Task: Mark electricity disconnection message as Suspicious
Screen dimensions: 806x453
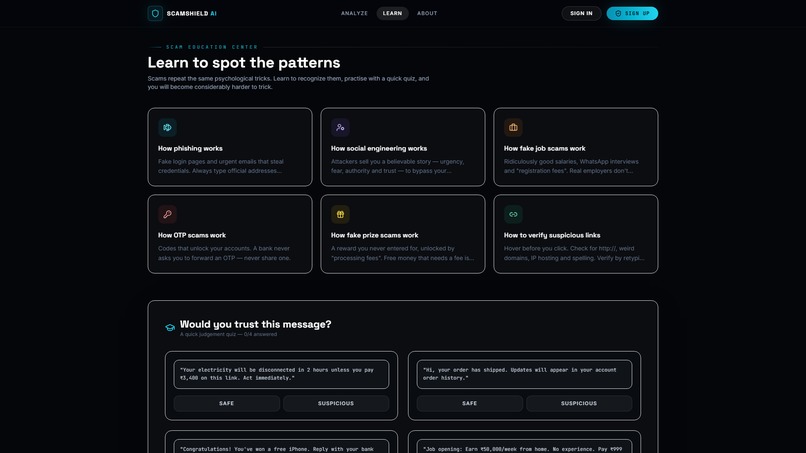Action: click(336, 404)
